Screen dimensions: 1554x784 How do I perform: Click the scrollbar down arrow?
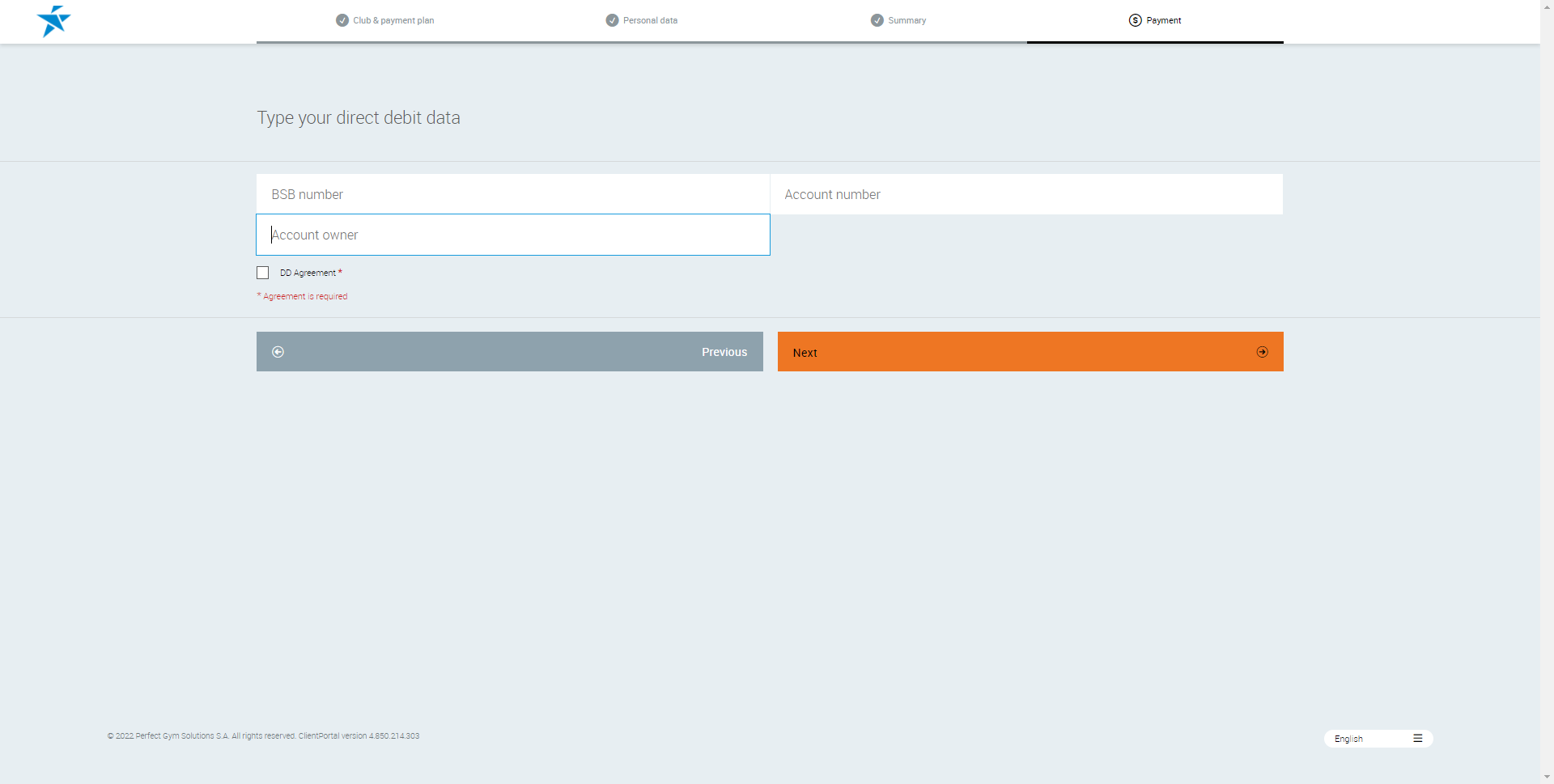(1547, 777)
